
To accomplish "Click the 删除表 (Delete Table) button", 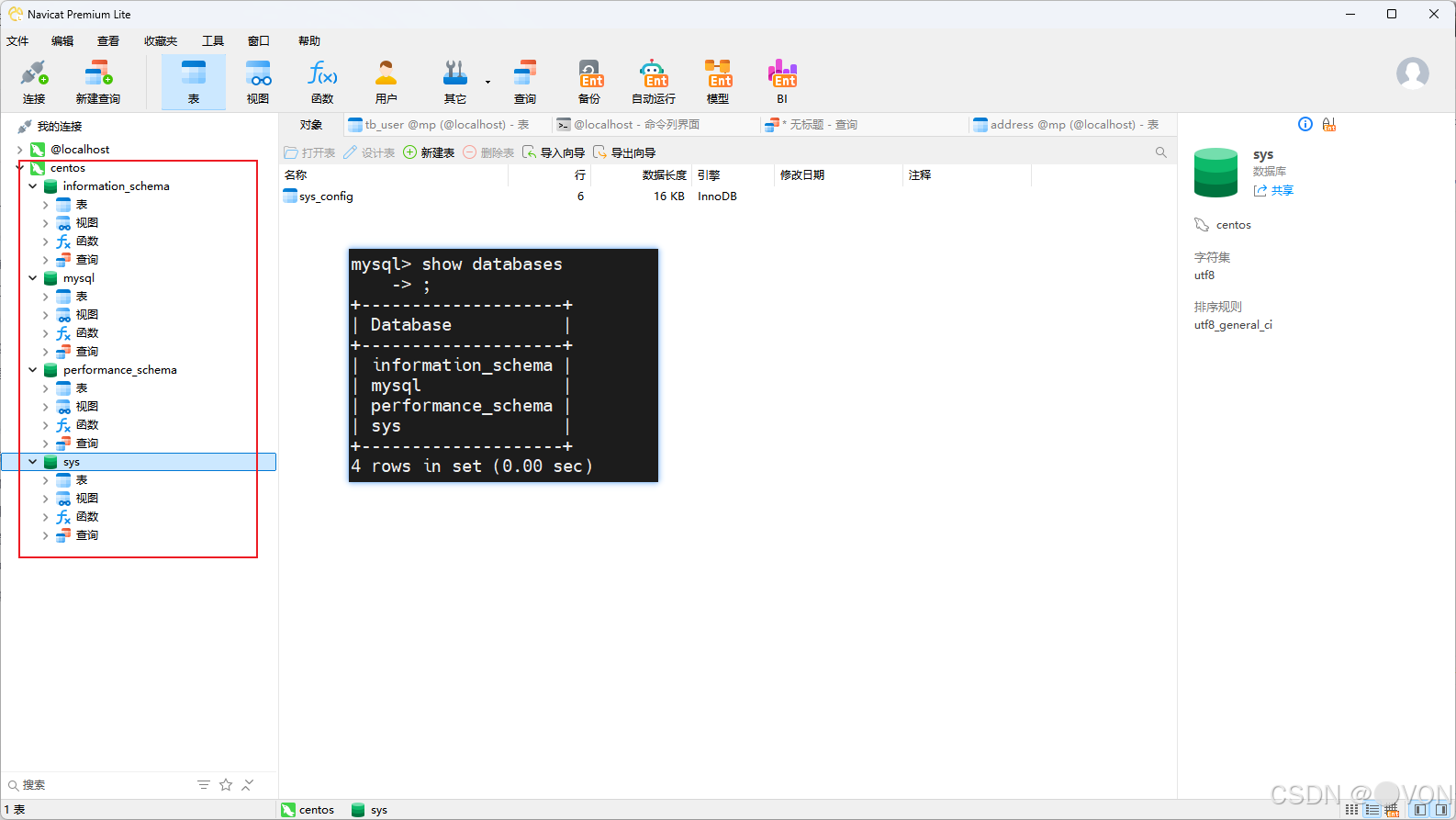I will 488,152.
